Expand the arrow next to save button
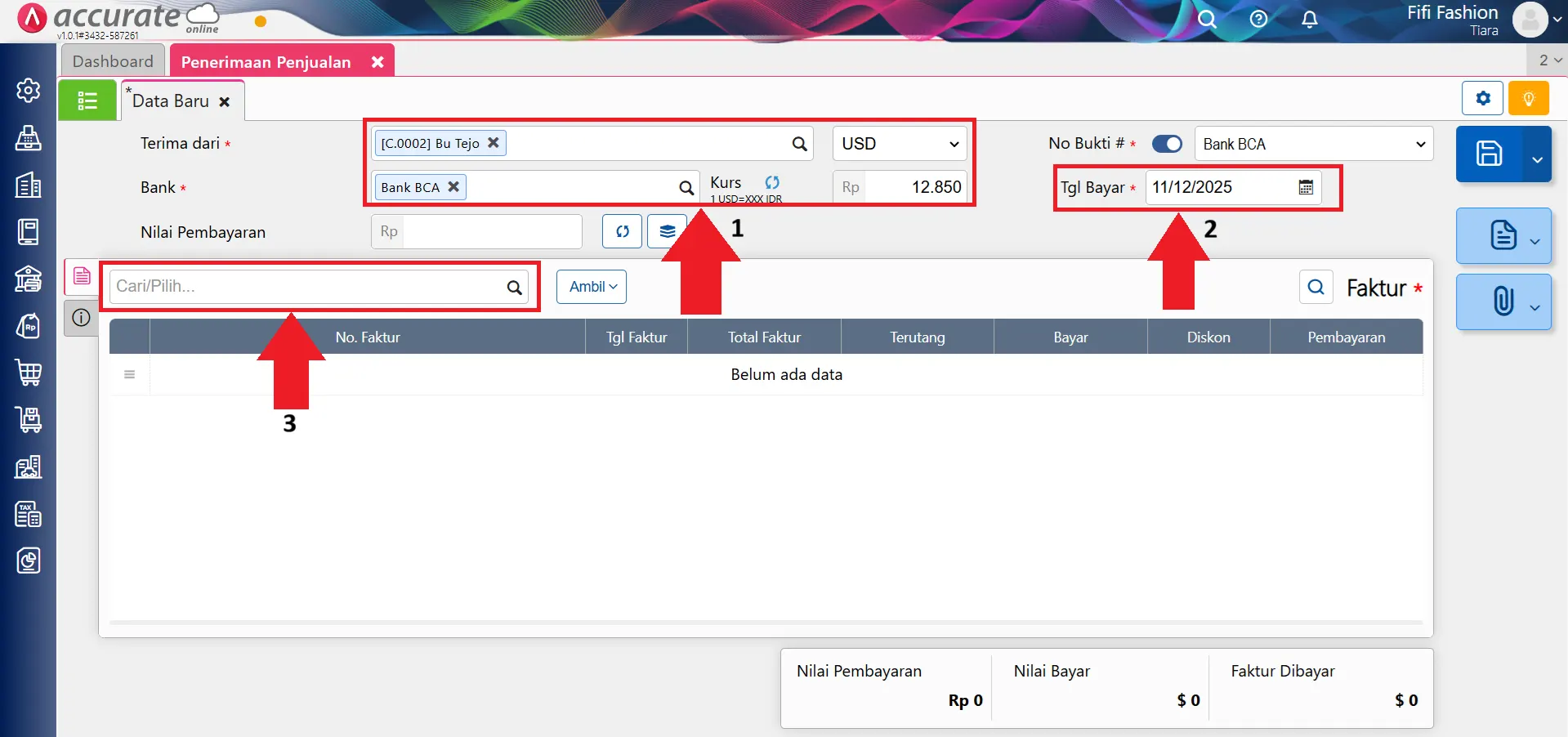Viewport: 1568px width, 737px height. click(x=1537, y=159)
